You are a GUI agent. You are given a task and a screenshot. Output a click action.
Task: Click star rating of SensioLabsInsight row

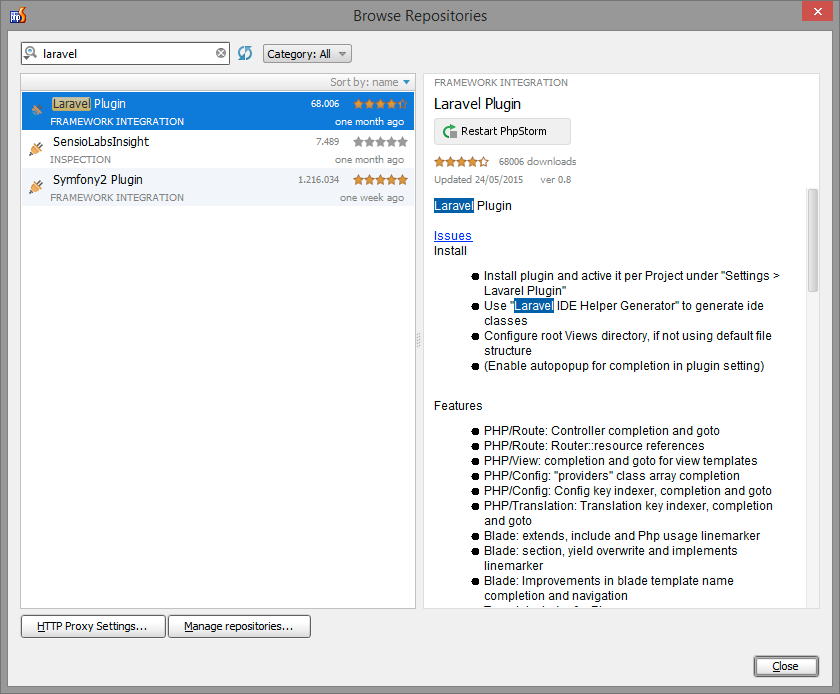pos(380,142)
